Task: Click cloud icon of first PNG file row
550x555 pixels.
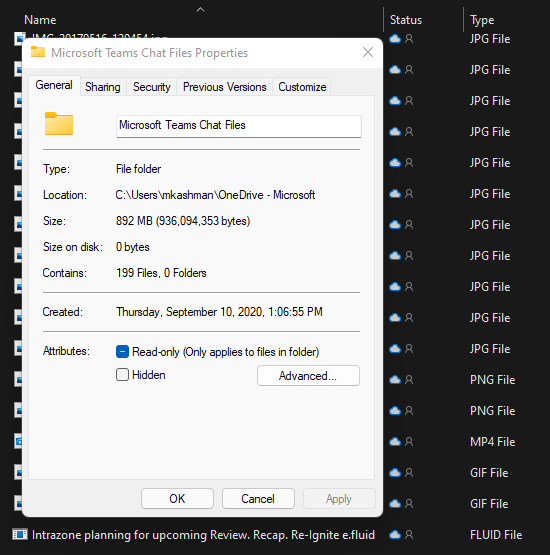Action: point(395,379)
